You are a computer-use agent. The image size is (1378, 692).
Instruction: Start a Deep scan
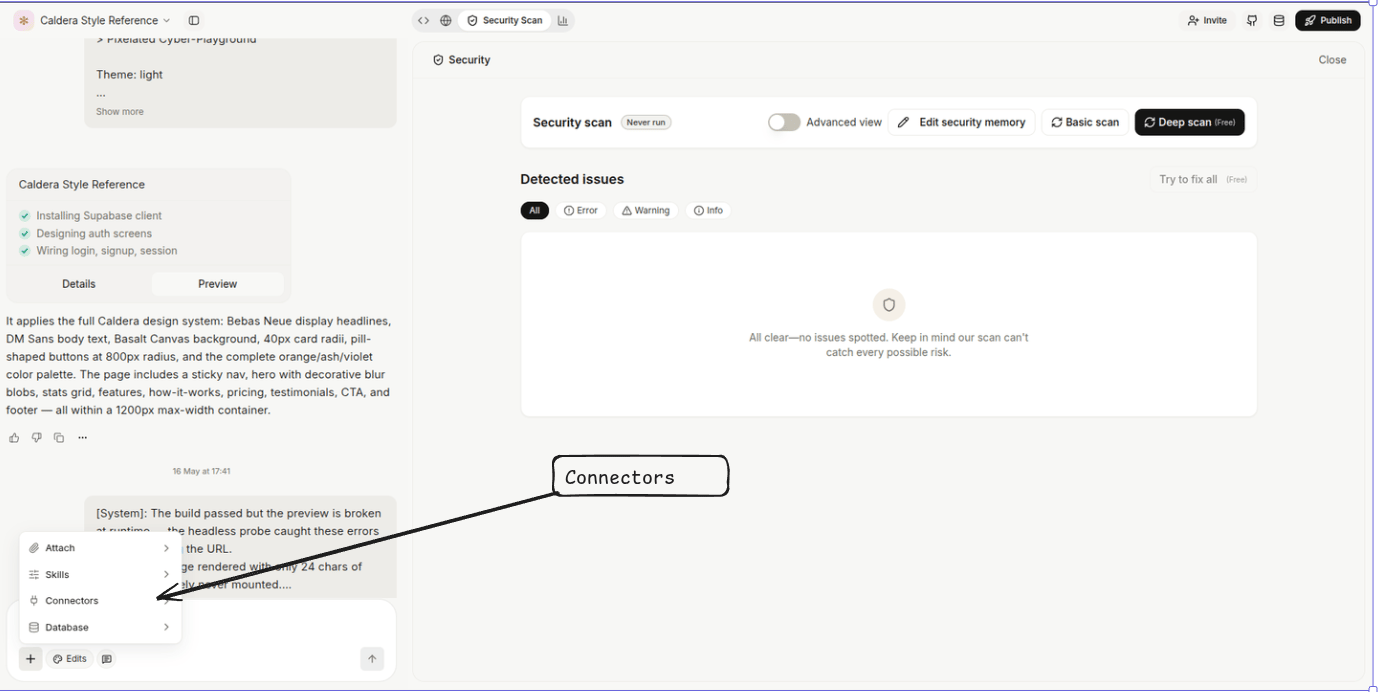pos(1189,122)
